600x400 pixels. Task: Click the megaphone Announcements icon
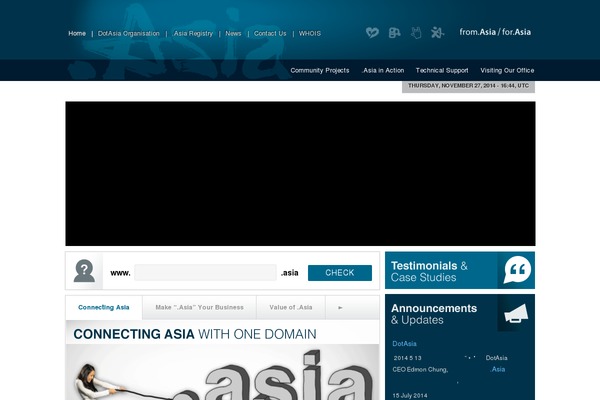[x=517, y=314]
